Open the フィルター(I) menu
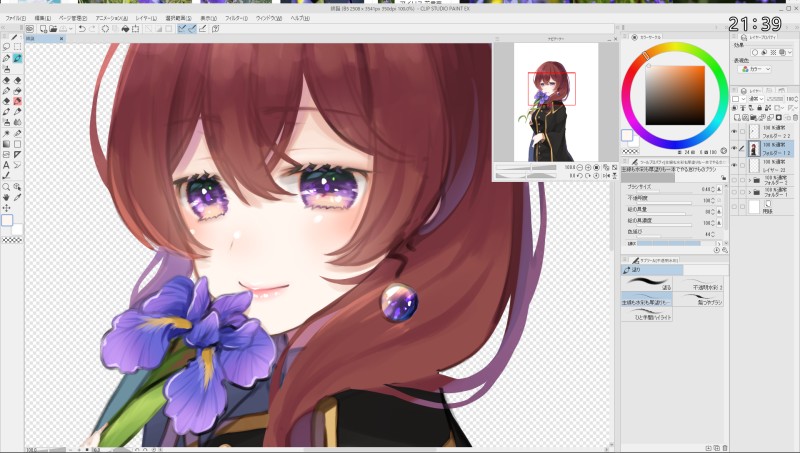 236,18
